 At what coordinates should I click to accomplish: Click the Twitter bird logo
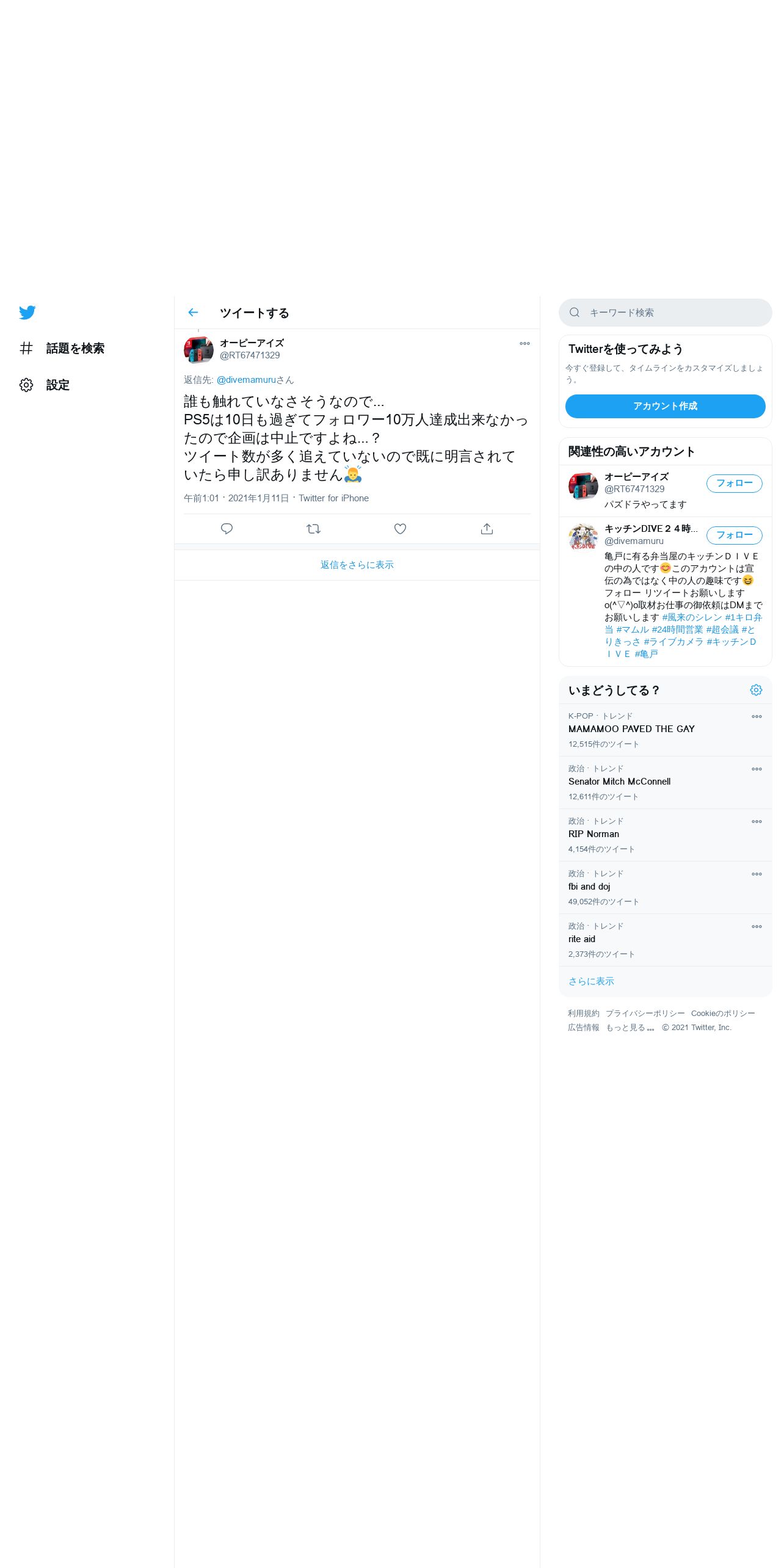coord(27,313)
